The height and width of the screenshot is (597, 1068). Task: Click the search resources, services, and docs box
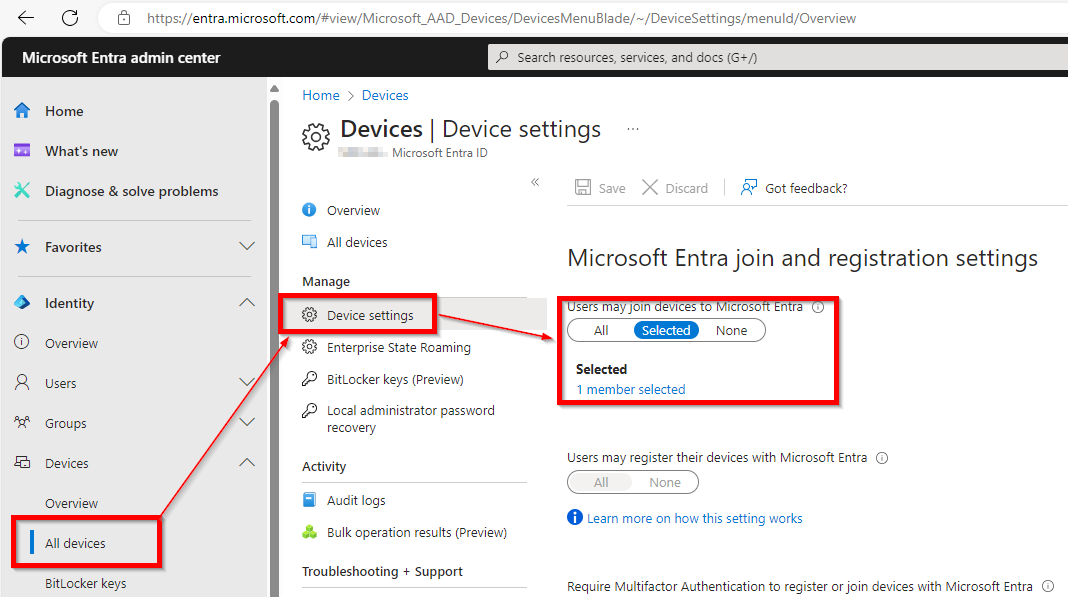[778, 57]
